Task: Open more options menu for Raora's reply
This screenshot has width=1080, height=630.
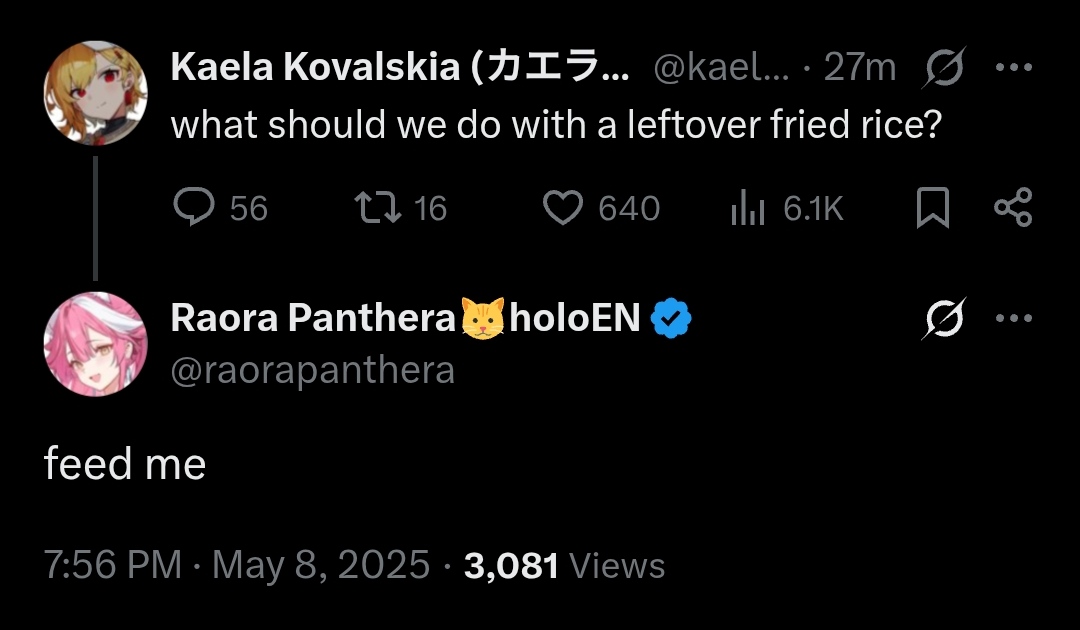Action: (1013, 319)
